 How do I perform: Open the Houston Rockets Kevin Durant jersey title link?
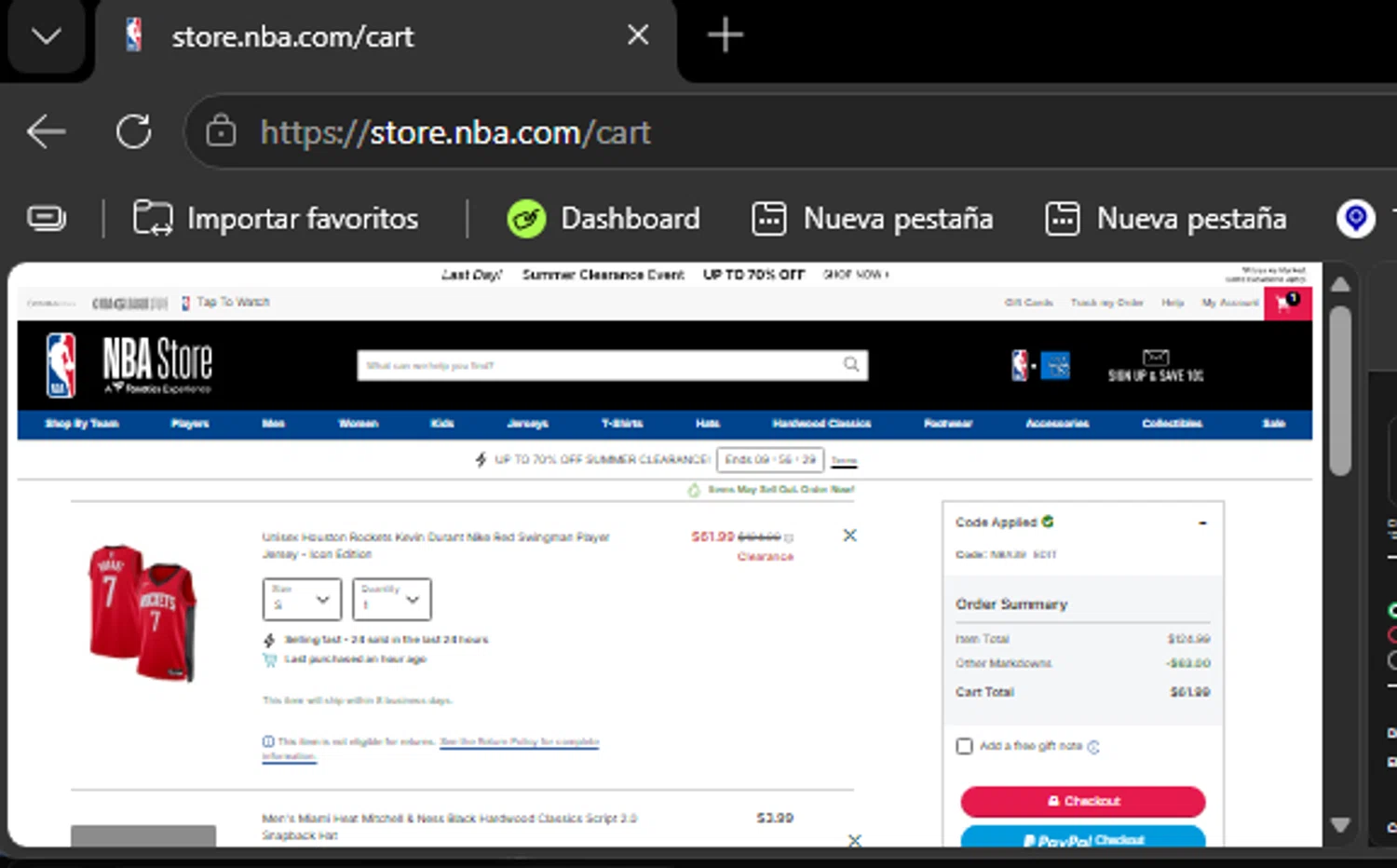click(x=436, y=546)
